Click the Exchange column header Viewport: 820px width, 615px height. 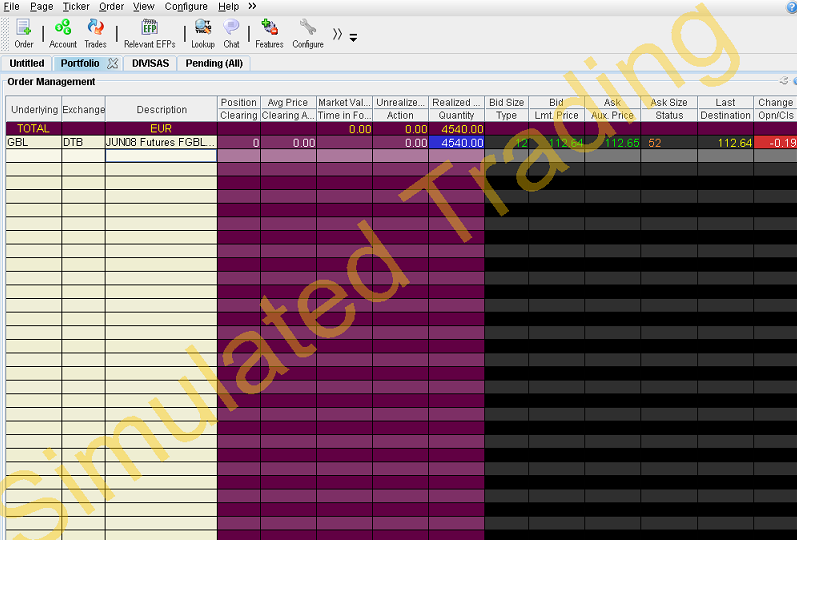[x=84, y=109]
